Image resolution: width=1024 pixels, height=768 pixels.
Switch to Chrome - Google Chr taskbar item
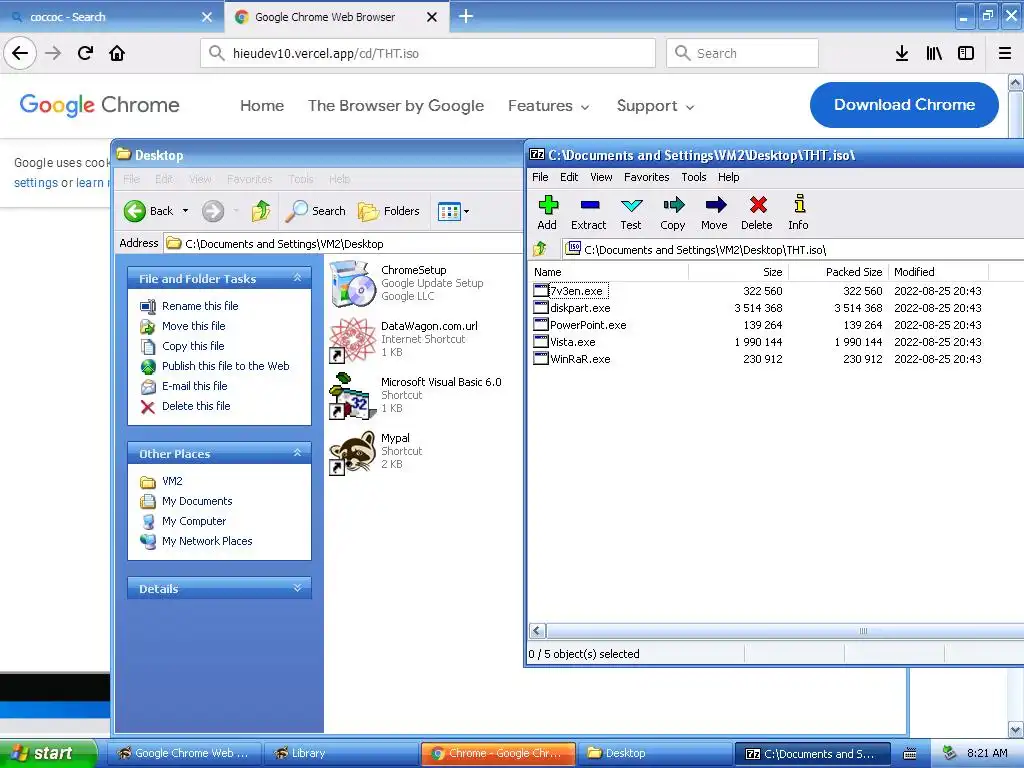498,753
